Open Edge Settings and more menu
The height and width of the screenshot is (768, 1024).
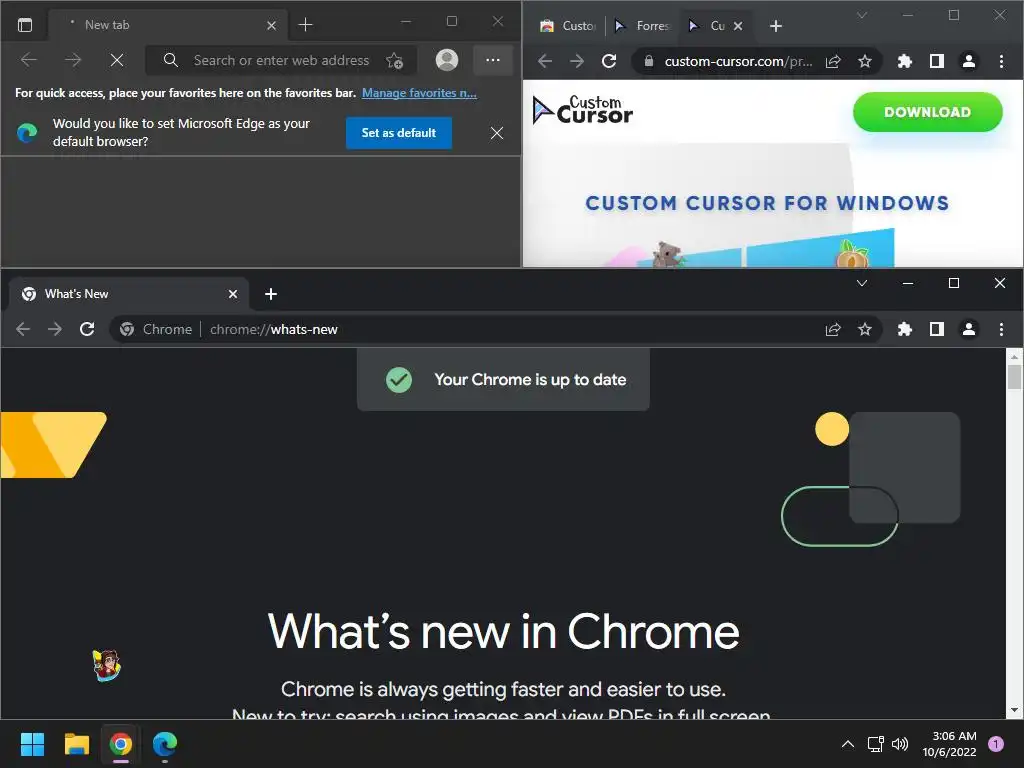click(493, 60)
